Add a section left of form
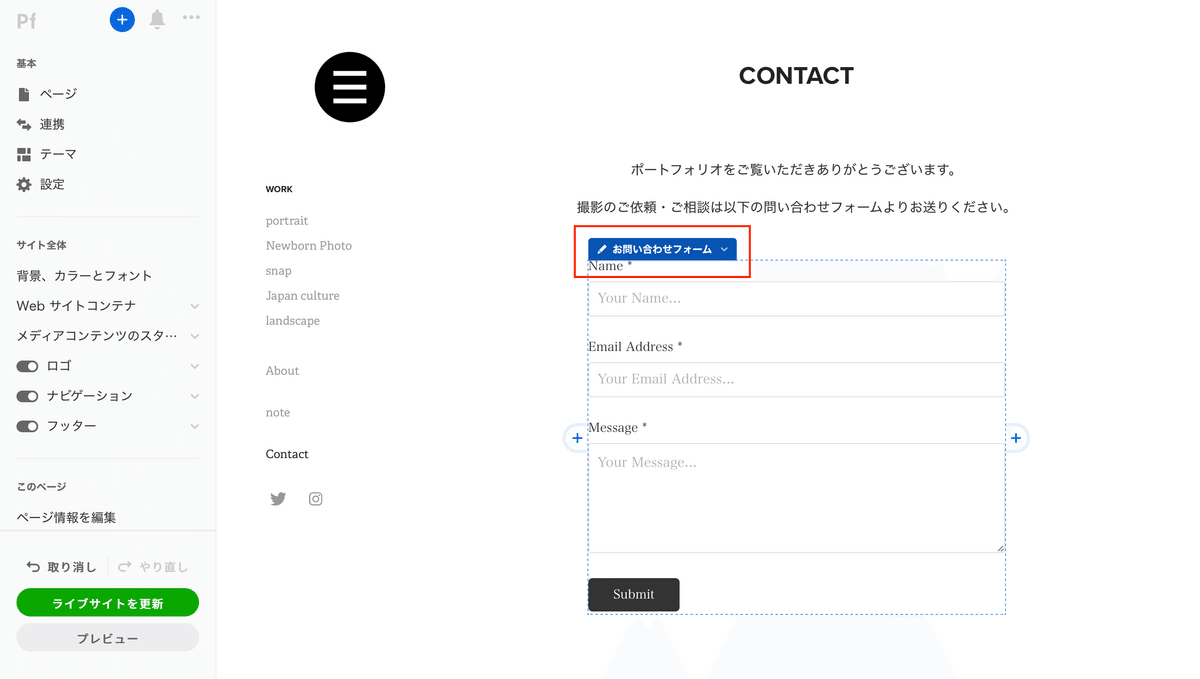The height and width of the screenshot is (679, 1200). [577, 438]
